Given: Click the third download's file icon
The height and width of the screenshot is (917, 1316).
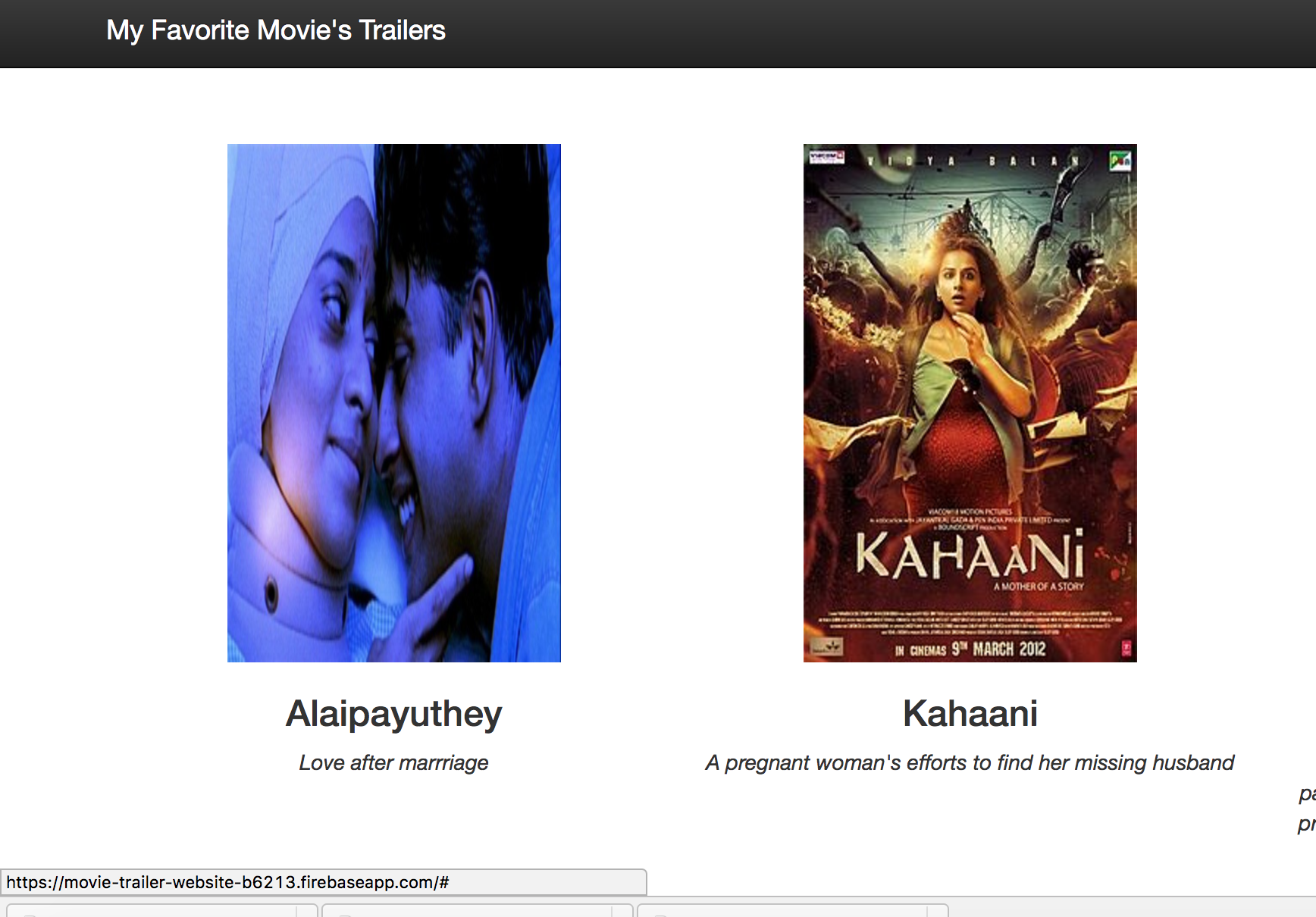Looking at the screenshot, I should [x=660, y=914].
